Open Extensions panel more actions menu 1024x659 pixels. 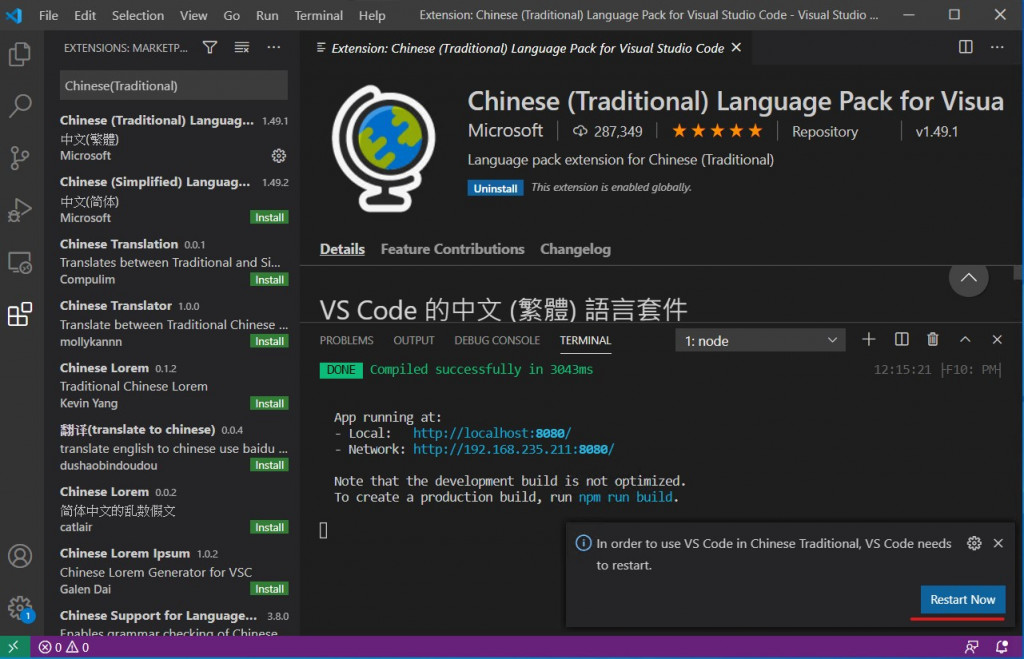pos(274,48)
